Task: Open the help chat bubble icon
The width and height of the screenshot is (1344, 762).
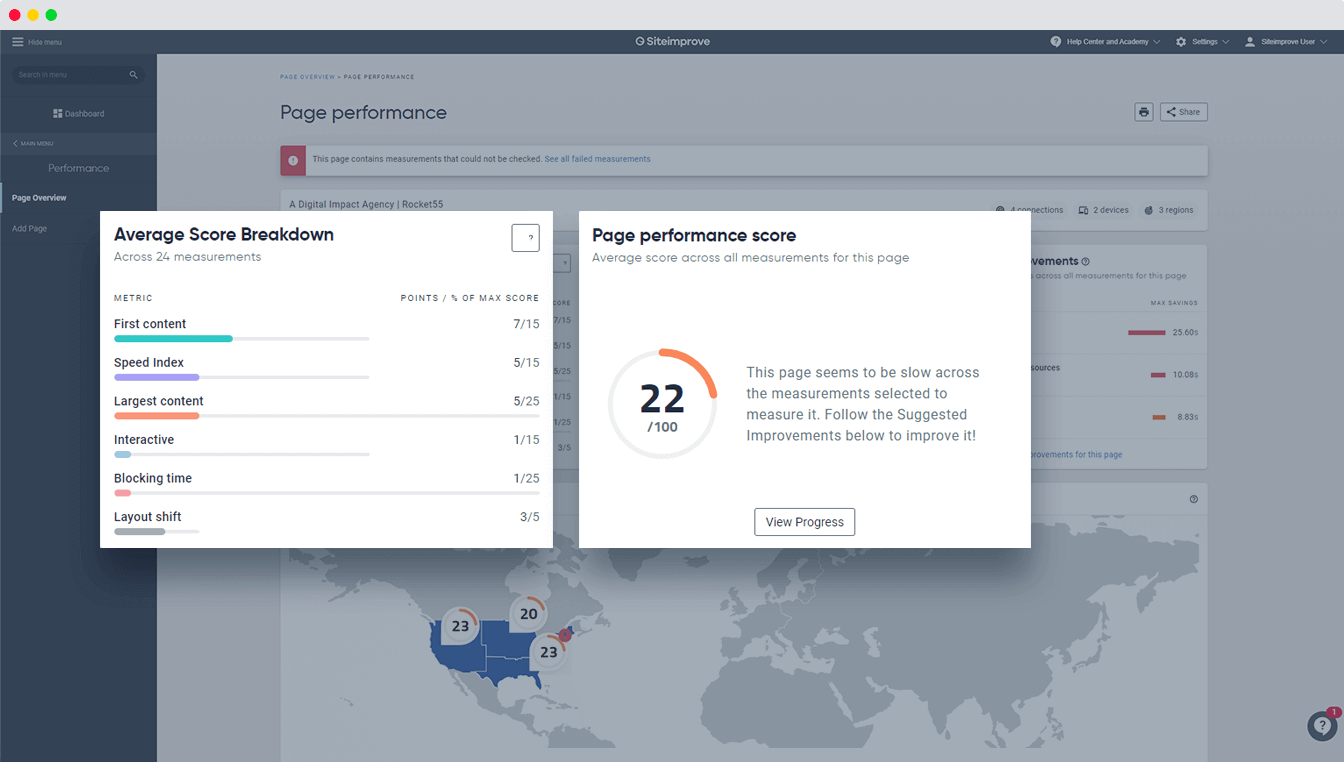Action: coord(1322,726)
